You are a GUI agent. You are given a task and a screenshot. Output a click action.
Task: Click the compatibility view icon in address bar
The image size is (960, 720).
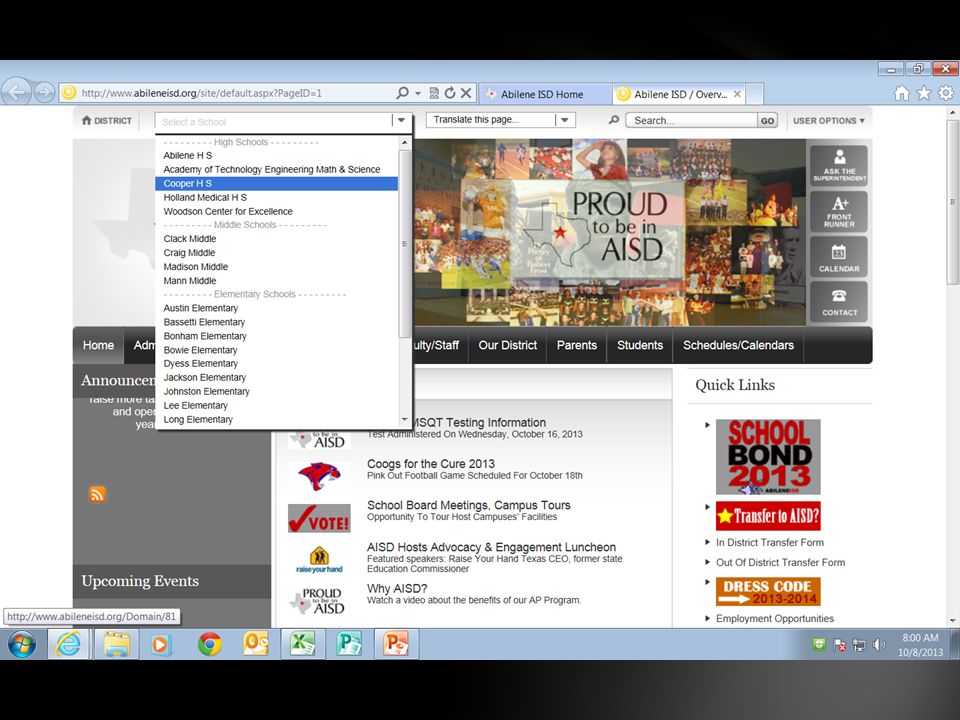pyautogui.click(x=434, y=93)
